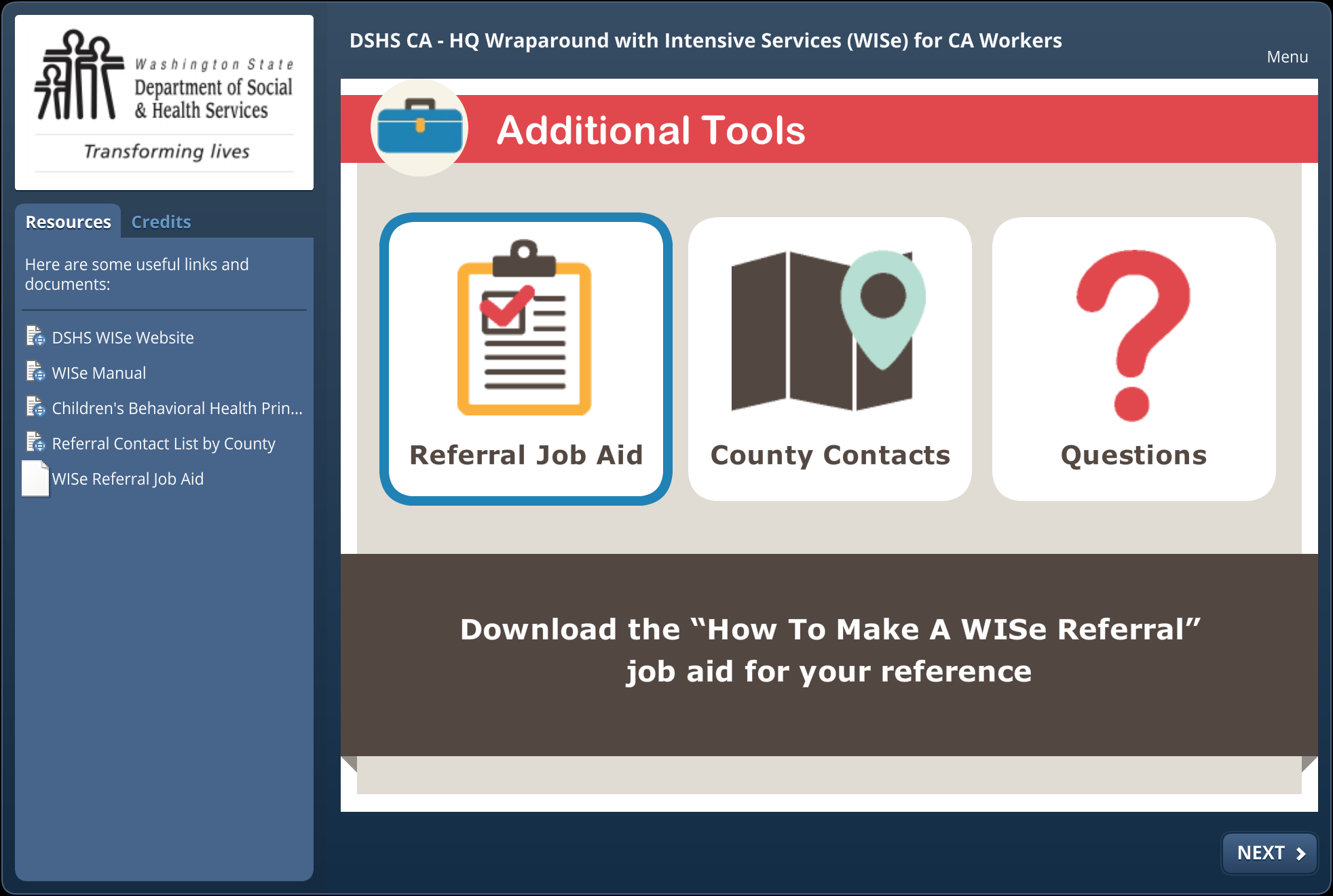The width and height of the screenshot is (1333, 896).
Task: Click the clipboard checklist icon
Action: click(x=524, y=328)
